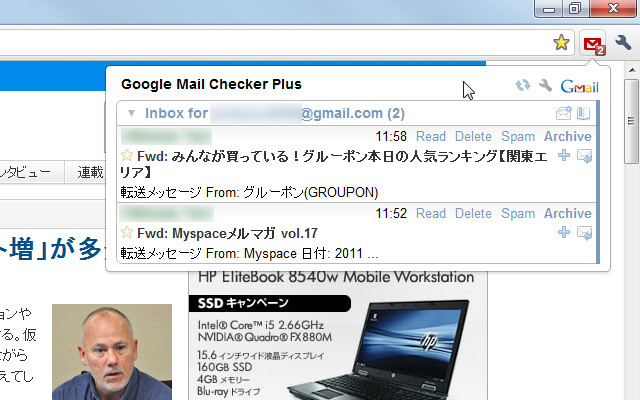Mark the 11:58 message as Read
Screen dimensions: 640x400
click(x=431, y=136)
